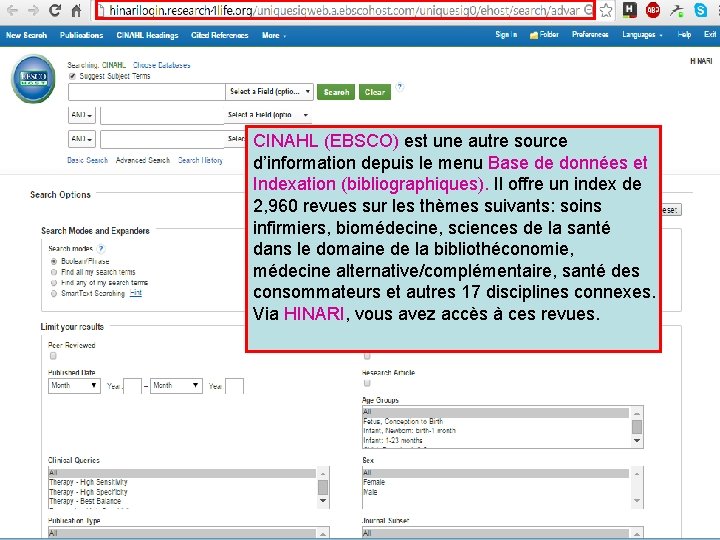Click the browser forward arrow
This screenshot has height=540, width=720.
(34, 10)
